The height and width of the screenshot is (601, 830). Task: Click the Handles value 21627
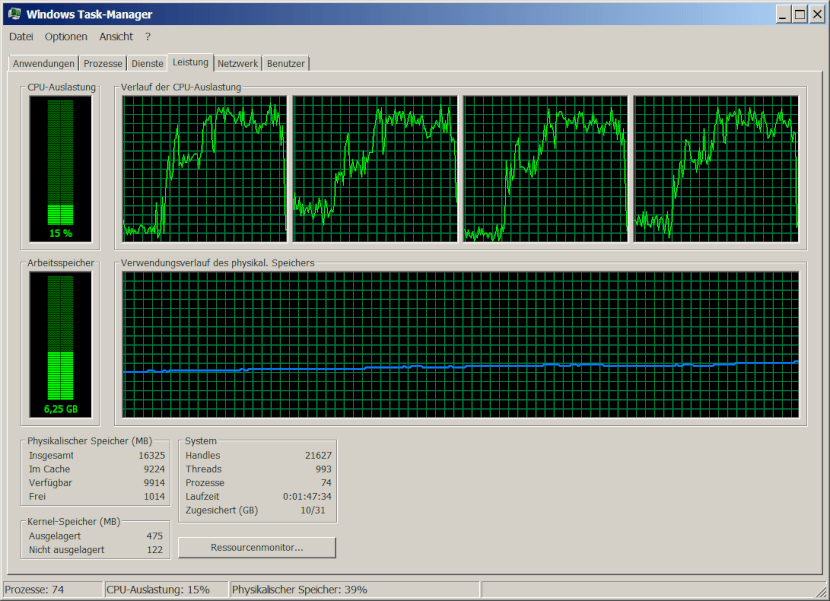click(x=318, y=455)
